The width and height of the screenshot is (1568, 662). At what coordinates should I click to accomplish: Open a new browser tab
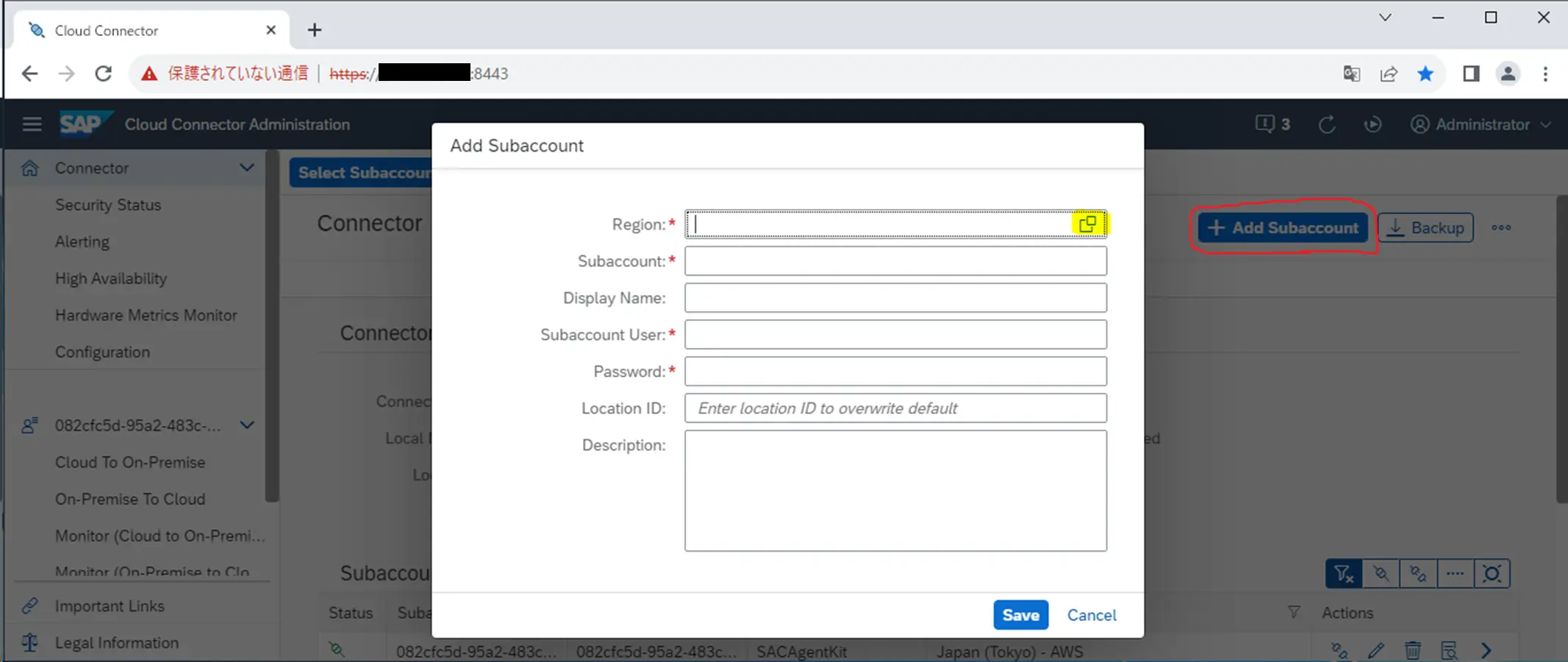point(315,30)
